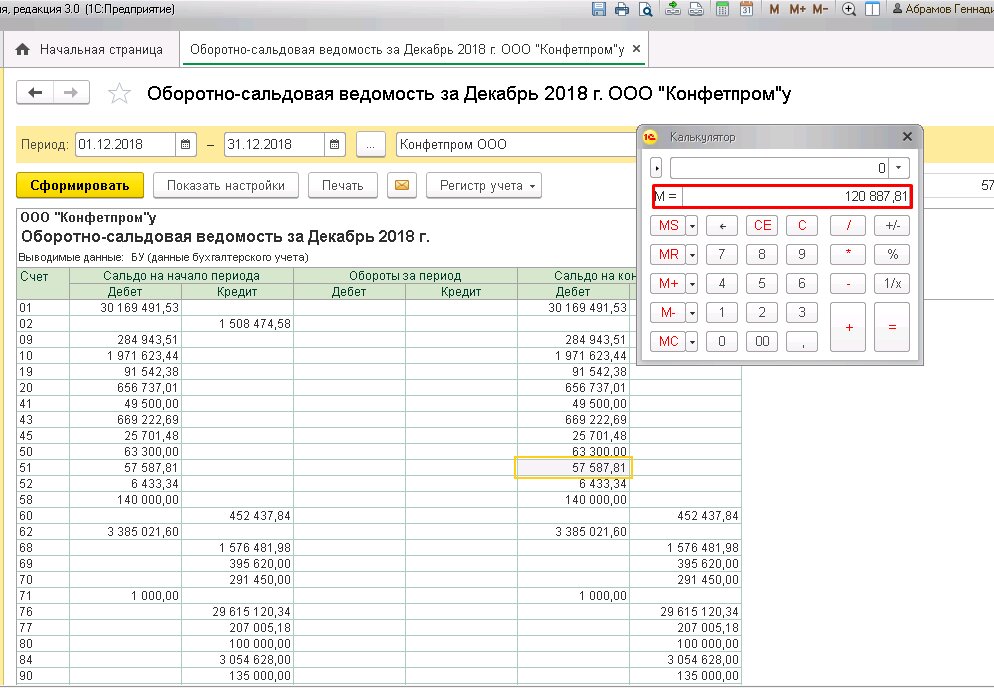Screen dimensions: 994x688
Task: Select highlighted ending debit cell of account 51
Action: 574,467
